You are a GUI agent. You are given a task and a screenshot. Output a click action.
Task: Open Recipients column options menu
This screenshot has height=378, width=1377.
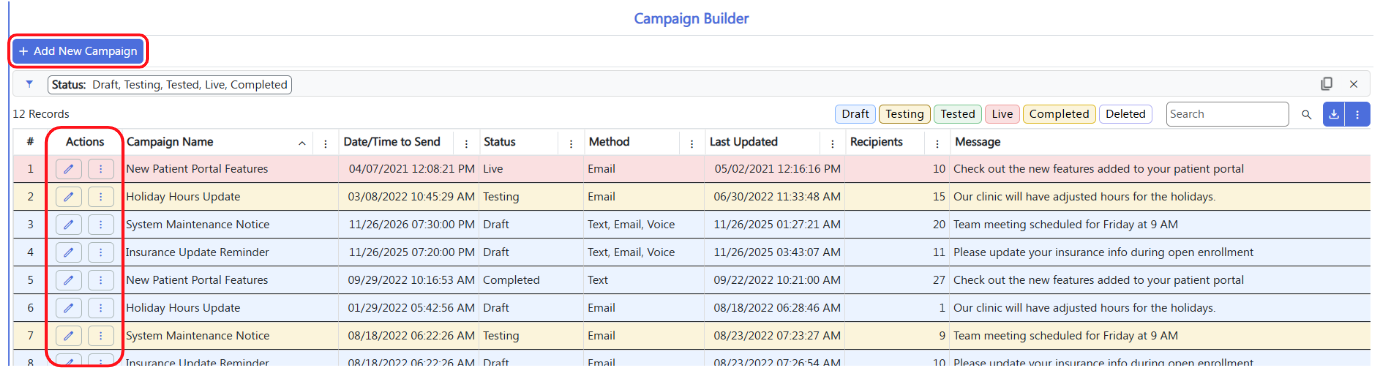[937, 143]
